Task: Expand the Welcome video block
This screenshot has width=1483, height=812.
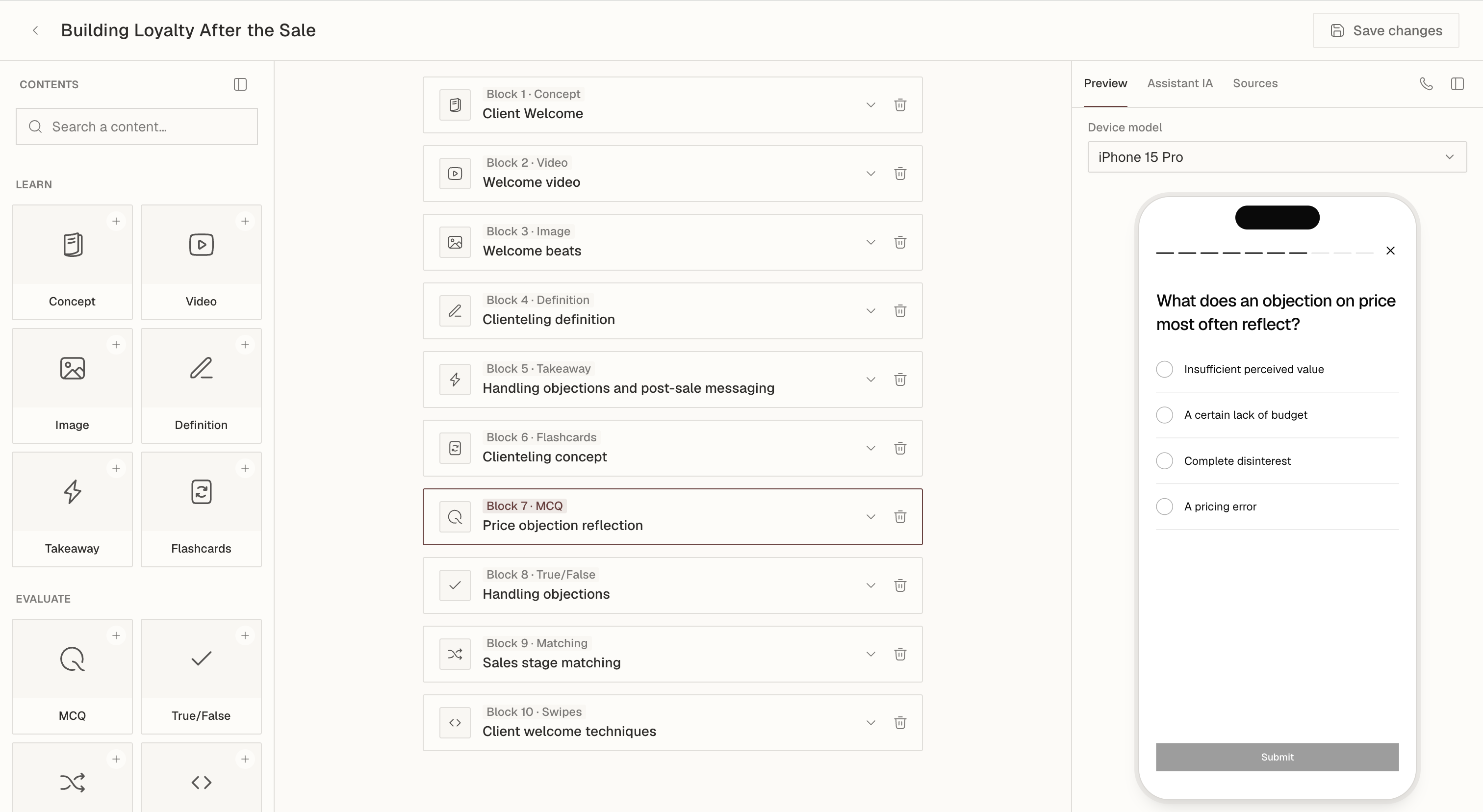Action: pyautogui.click(x=870, y=173)
